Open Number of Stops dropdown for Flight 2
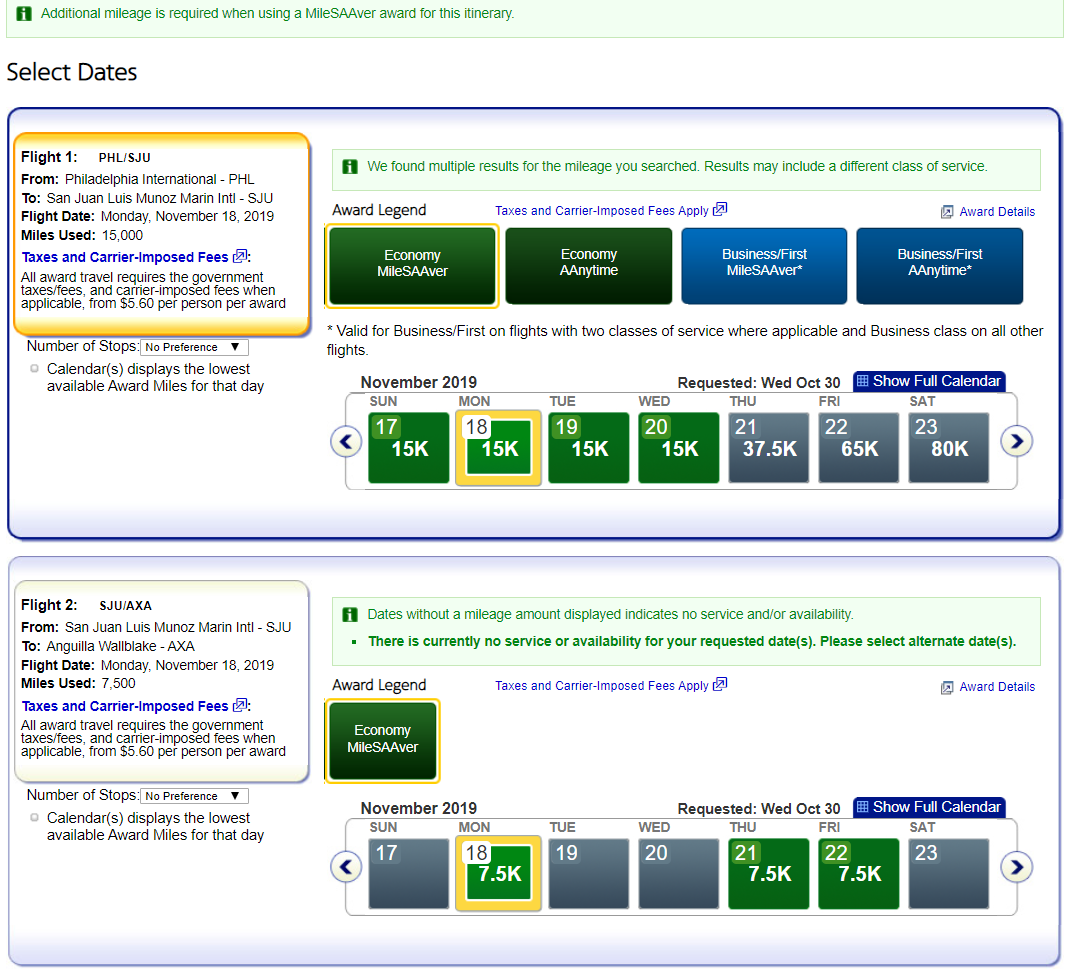This screenshot has height=969, width=1071. tap(194, 796)
